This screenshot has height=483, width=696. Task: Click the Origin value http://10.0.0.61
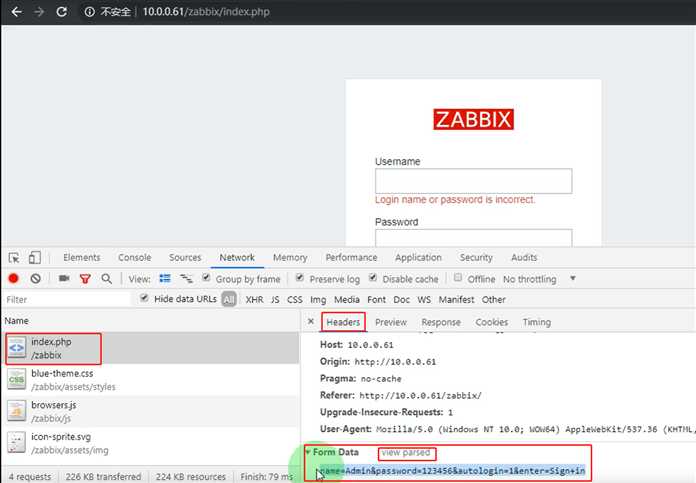(395, 362)
